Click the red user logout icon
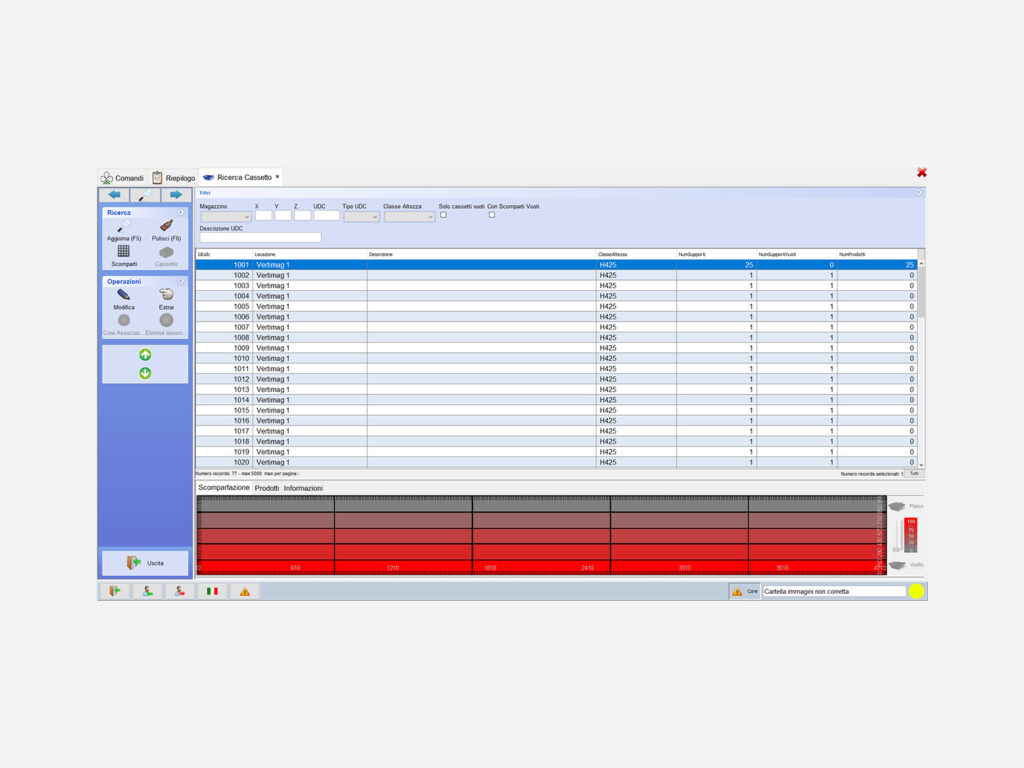 pos(180,592)
